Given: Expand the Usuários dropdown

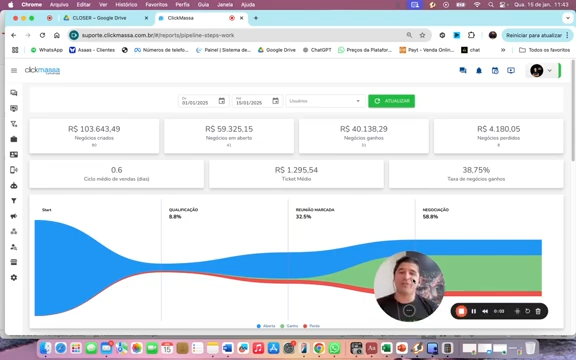Looking at the screenshot, I should pyautogui.click(x=325, y=101).
